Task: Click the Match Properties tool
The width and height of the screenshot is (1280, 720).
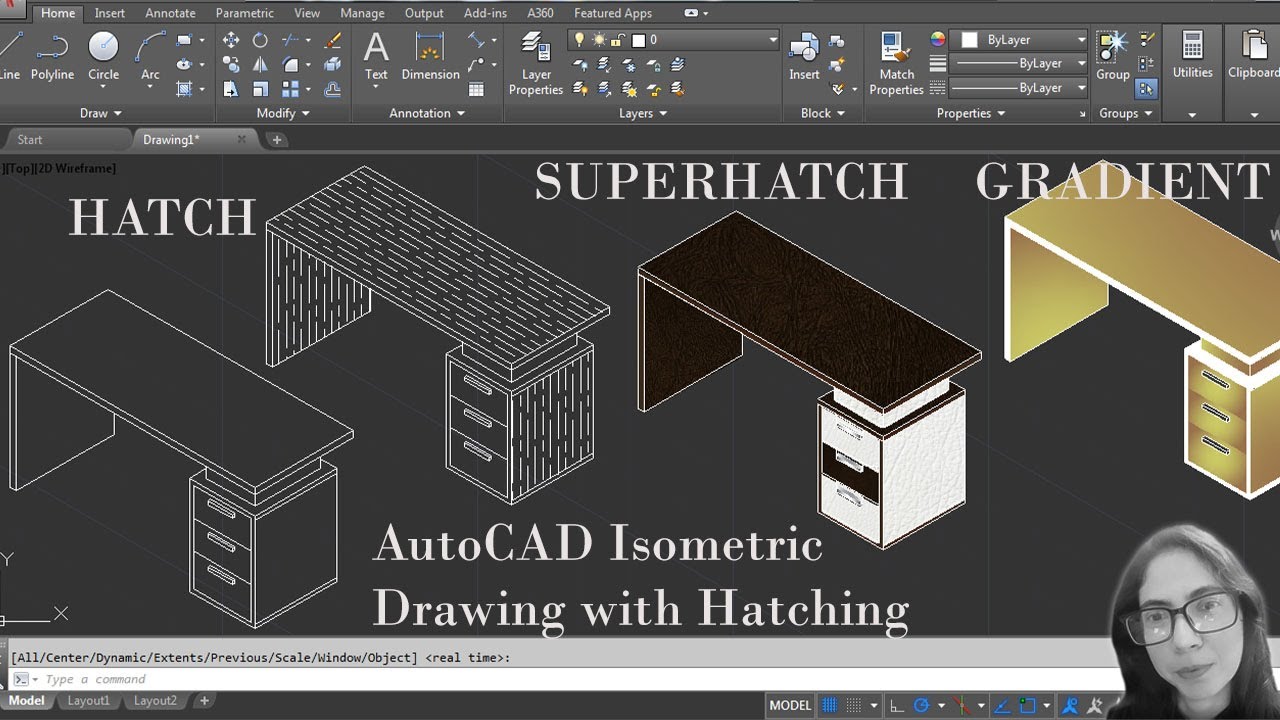Action: [x=896, y=64]
